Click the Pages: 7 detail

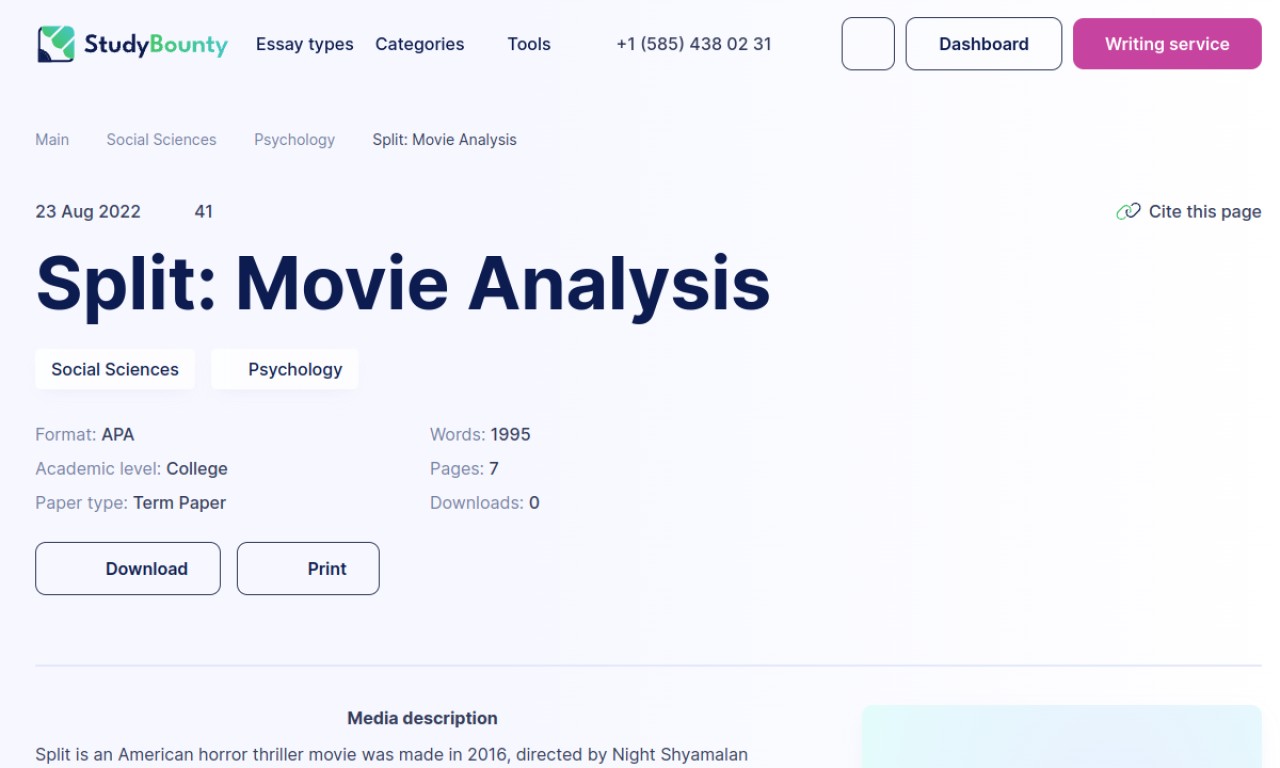point(464,469)
